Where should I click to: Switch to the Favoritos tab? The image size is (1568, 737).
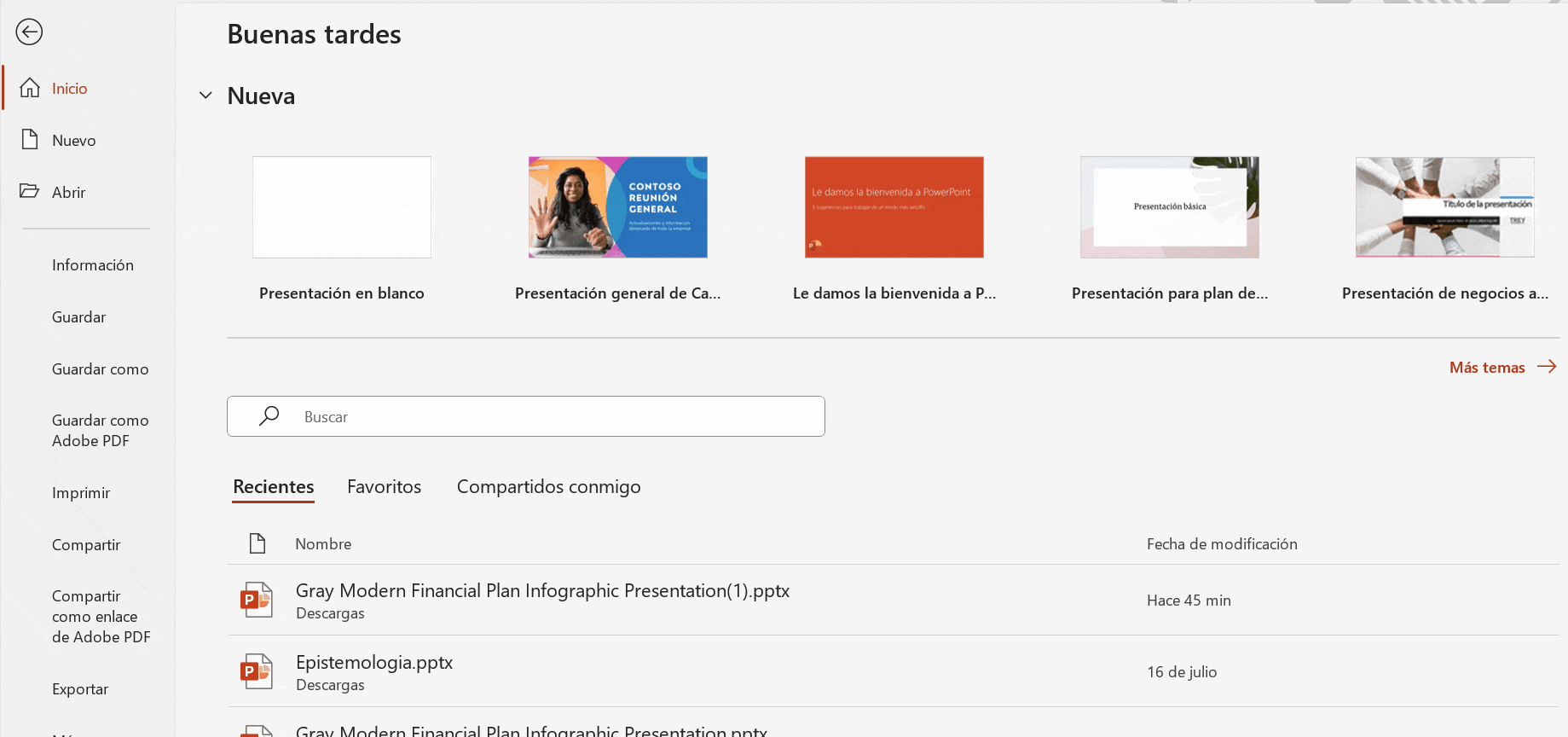pyautogui.click(x=384, y=486)
